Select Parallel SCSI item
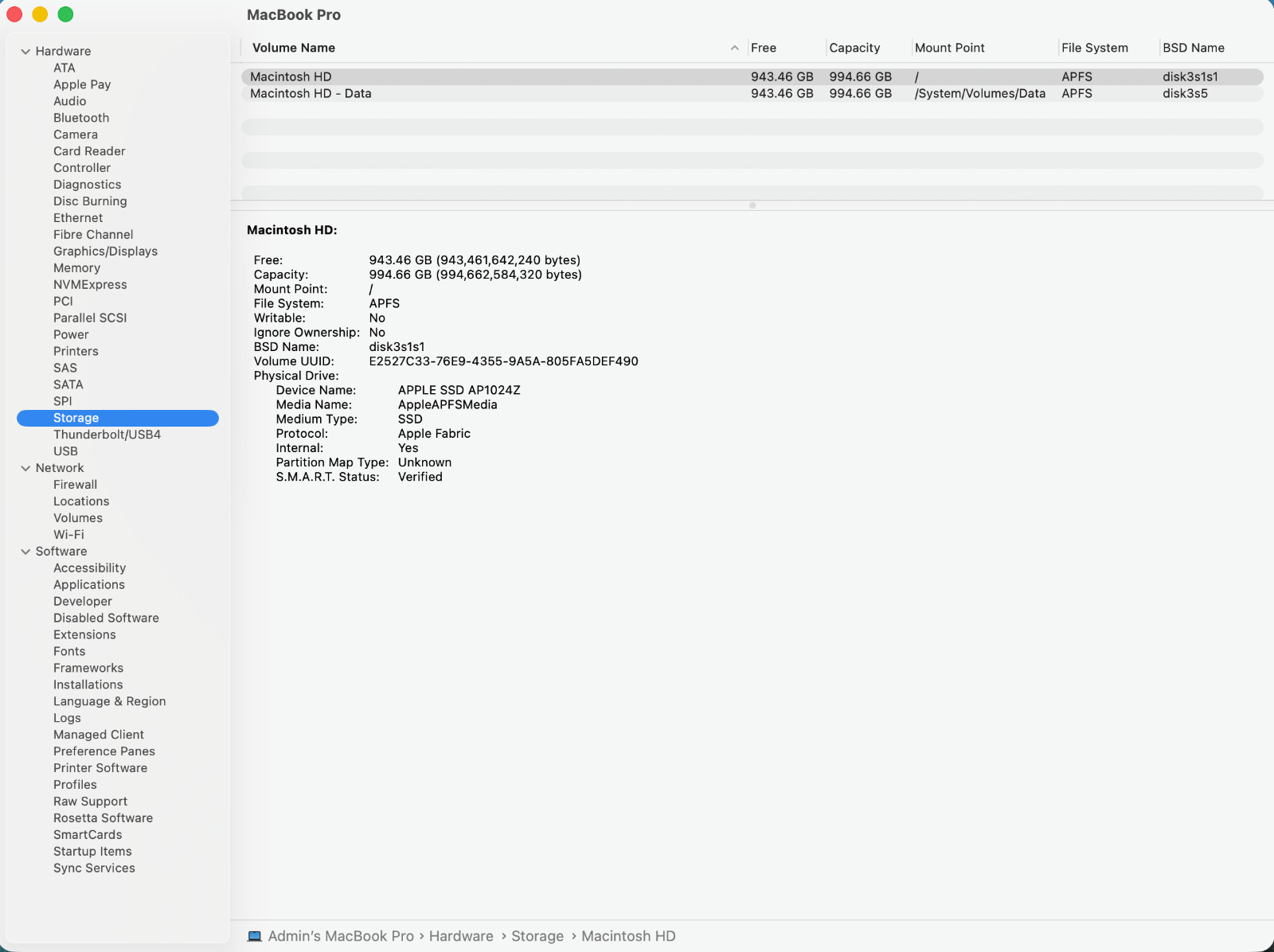 click(90, 319)
